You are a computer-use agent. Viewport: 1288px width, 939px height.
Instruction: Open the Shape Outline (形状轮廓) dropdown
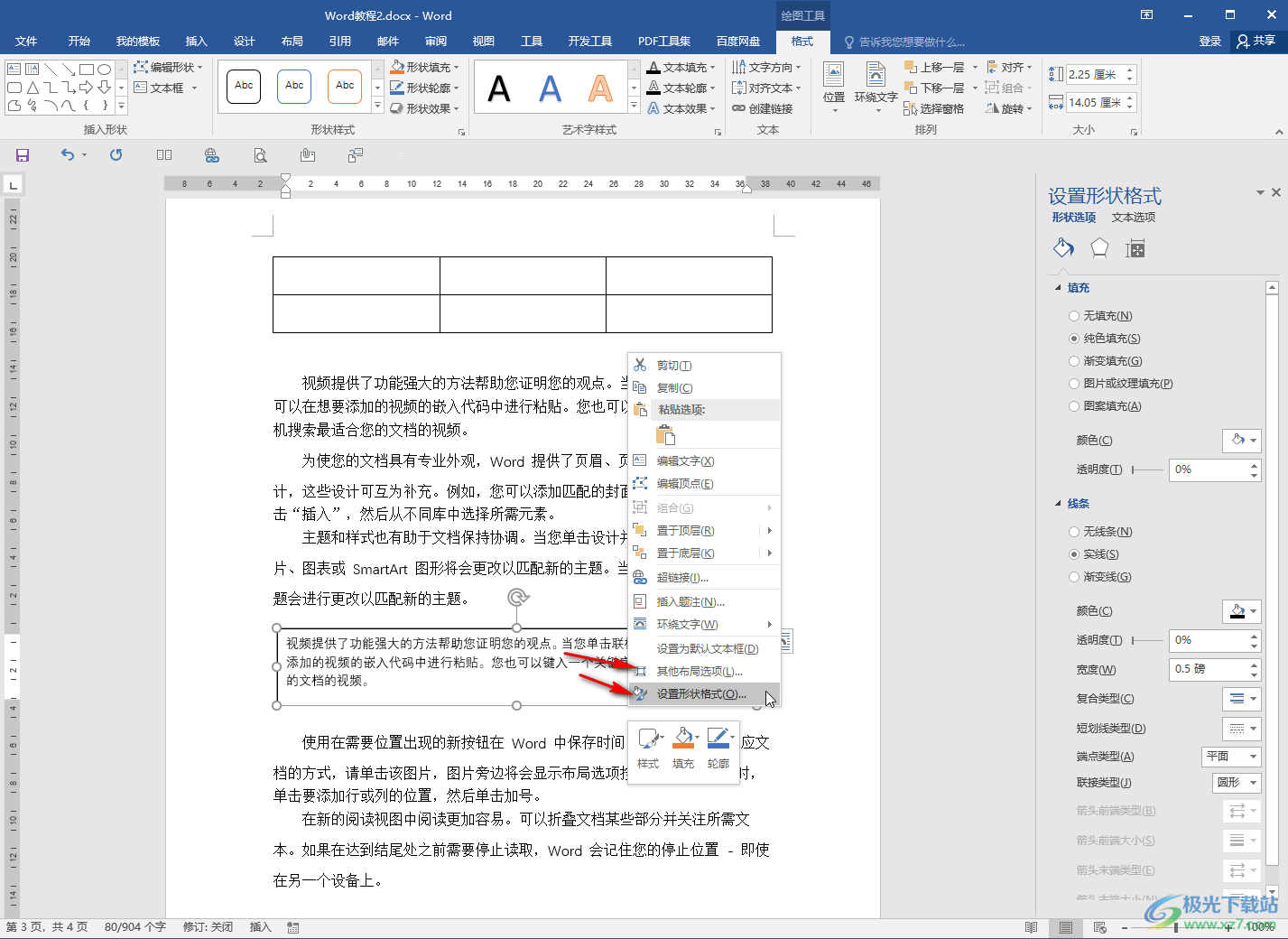[x=425, y=88]
